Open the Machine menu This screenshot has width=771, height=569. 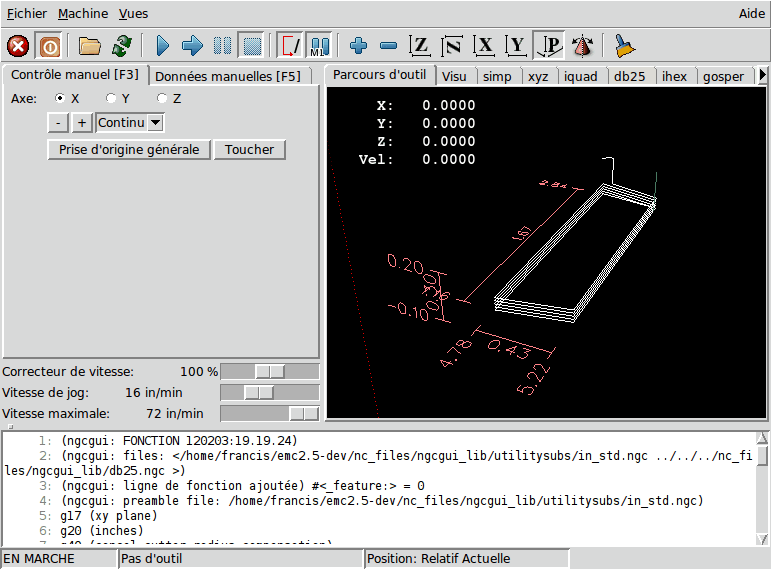tap(83, 14)
